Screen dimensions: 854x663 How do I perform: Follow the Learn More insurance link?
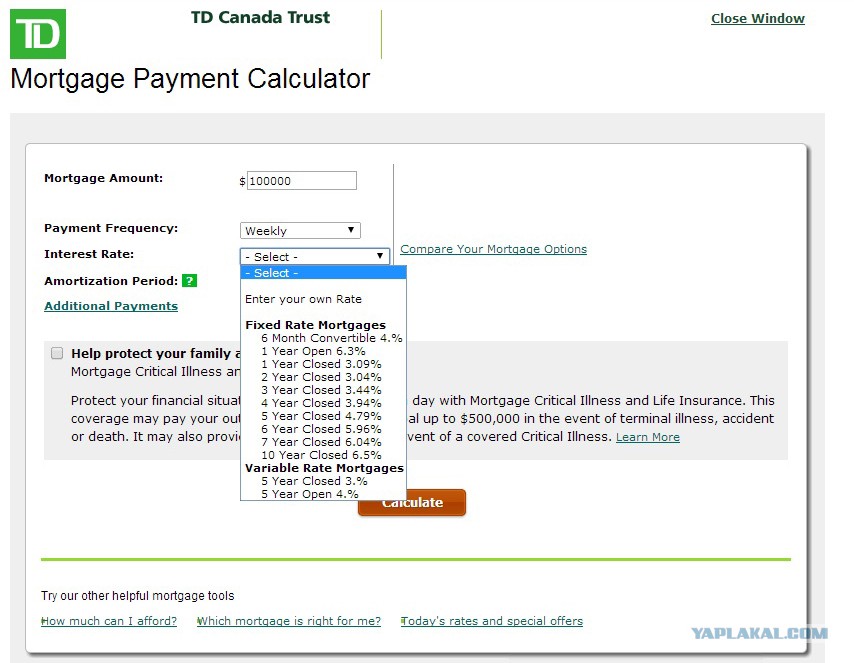click(648, 437)
